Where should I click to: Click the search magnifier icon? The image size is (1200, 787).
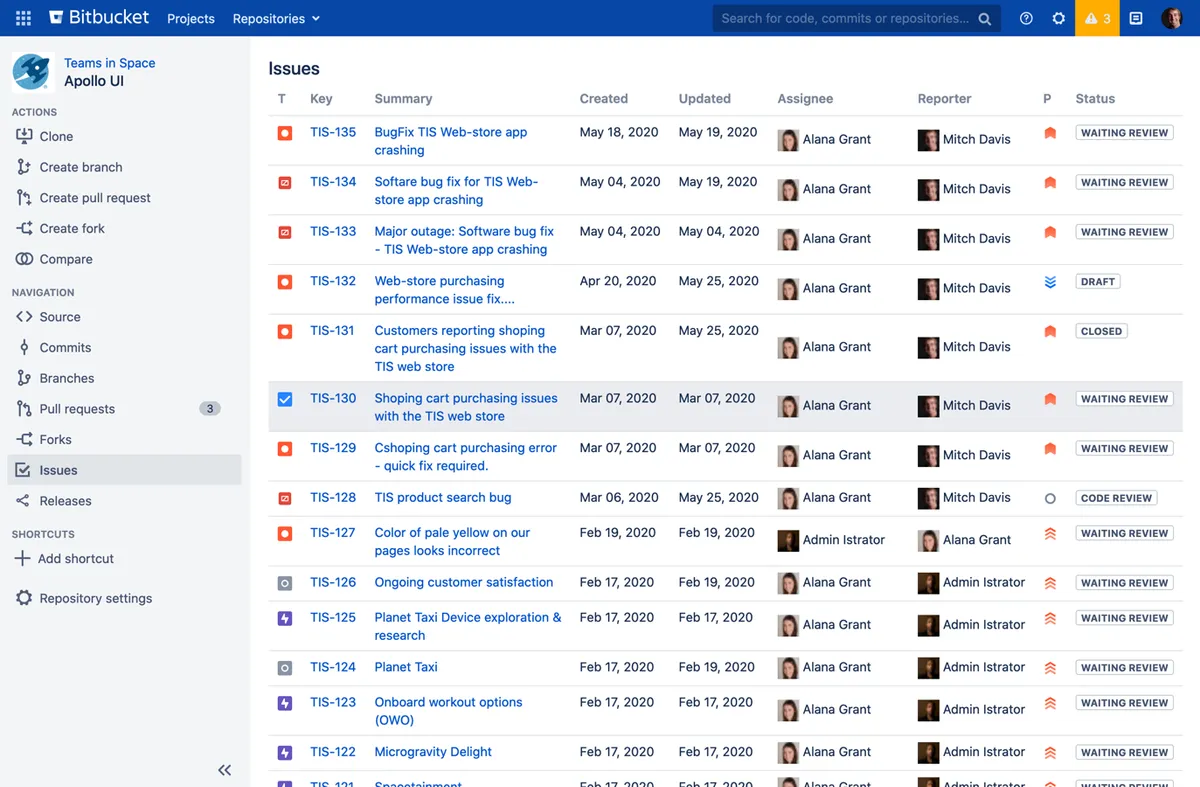(x=985, y=18)
